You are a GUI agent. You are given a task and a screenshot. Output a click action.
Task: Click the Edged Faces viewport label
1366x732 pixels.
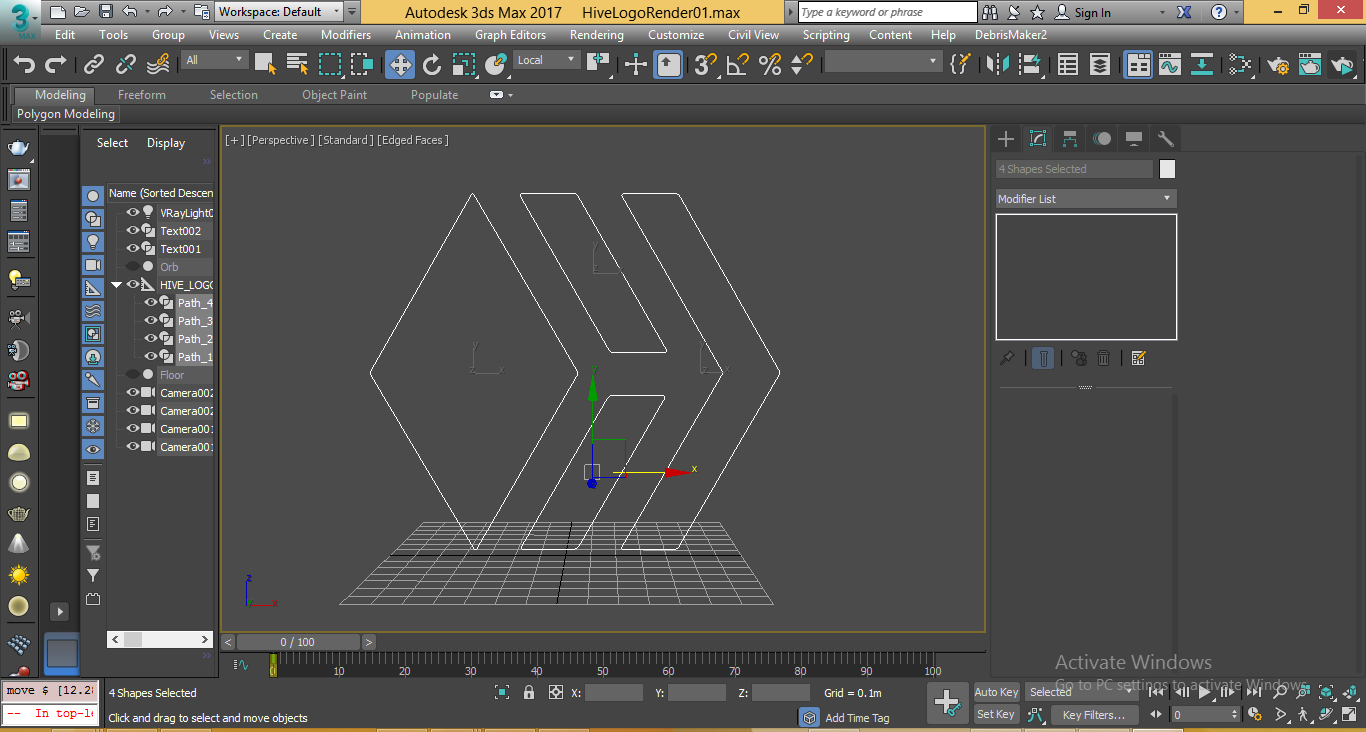412,140
